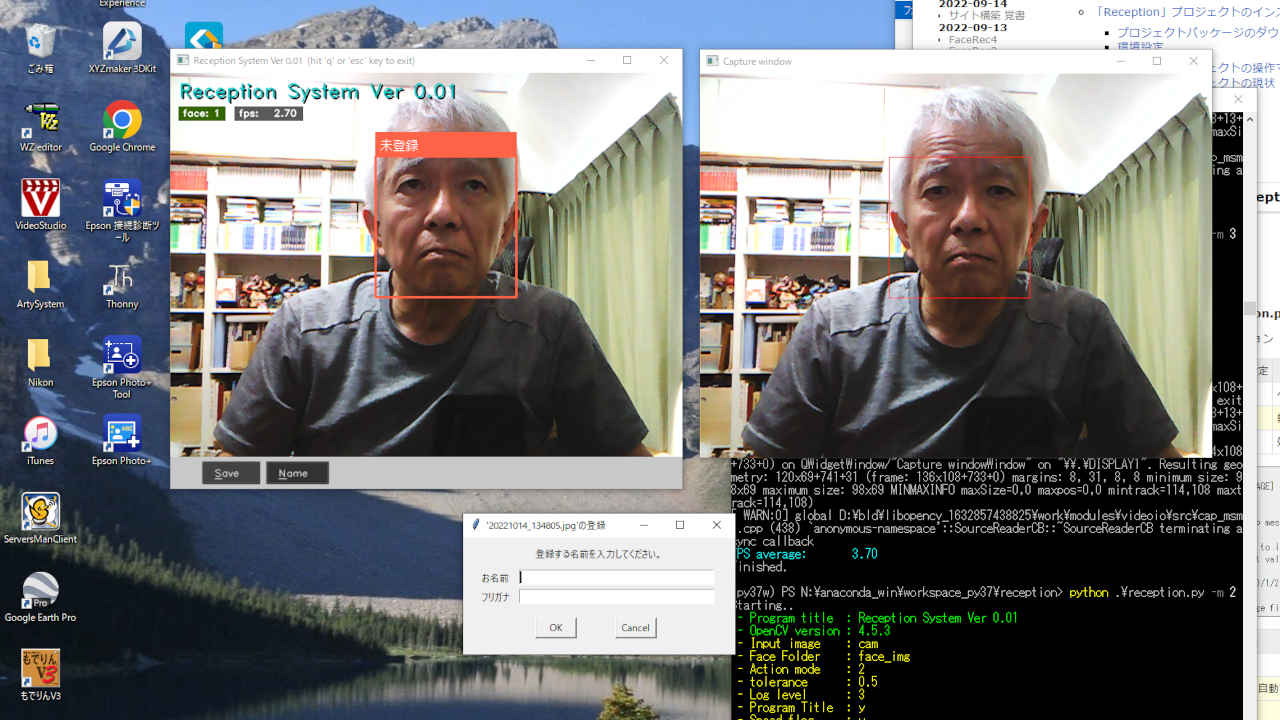
Task: Launch XYZmaker 3DKit from desktop
Action: [x=122, y=44]
